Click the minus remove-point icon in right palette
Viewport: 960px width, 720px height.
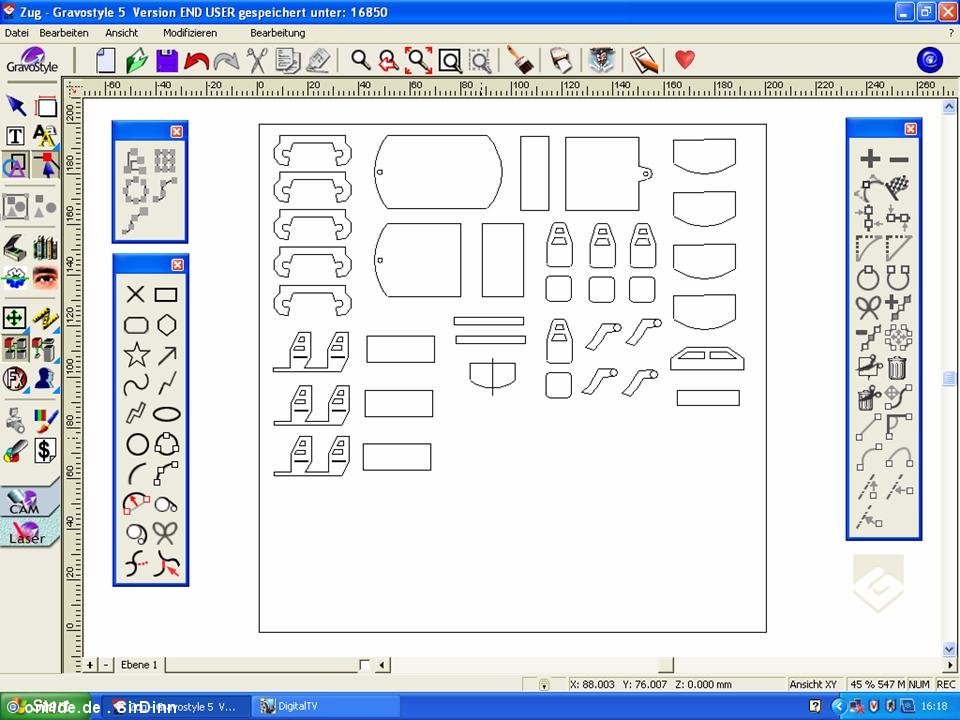(899, 160)
